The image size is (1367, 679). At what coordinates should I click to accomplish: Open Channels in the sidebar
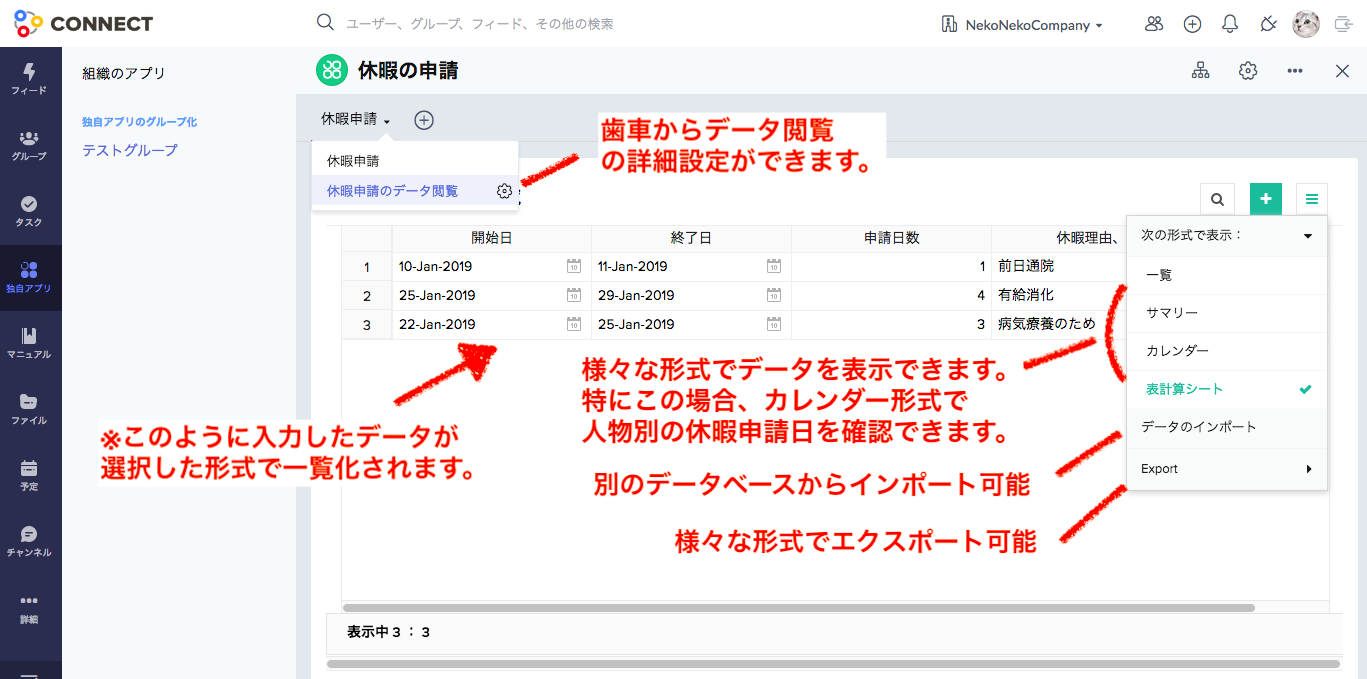pyautogui.click(x=29, y=541)
